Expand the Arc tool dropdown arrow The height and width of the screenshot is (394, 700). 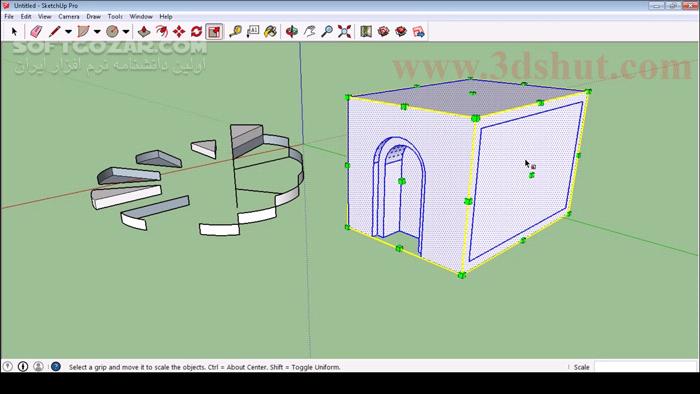pos(97,32)
